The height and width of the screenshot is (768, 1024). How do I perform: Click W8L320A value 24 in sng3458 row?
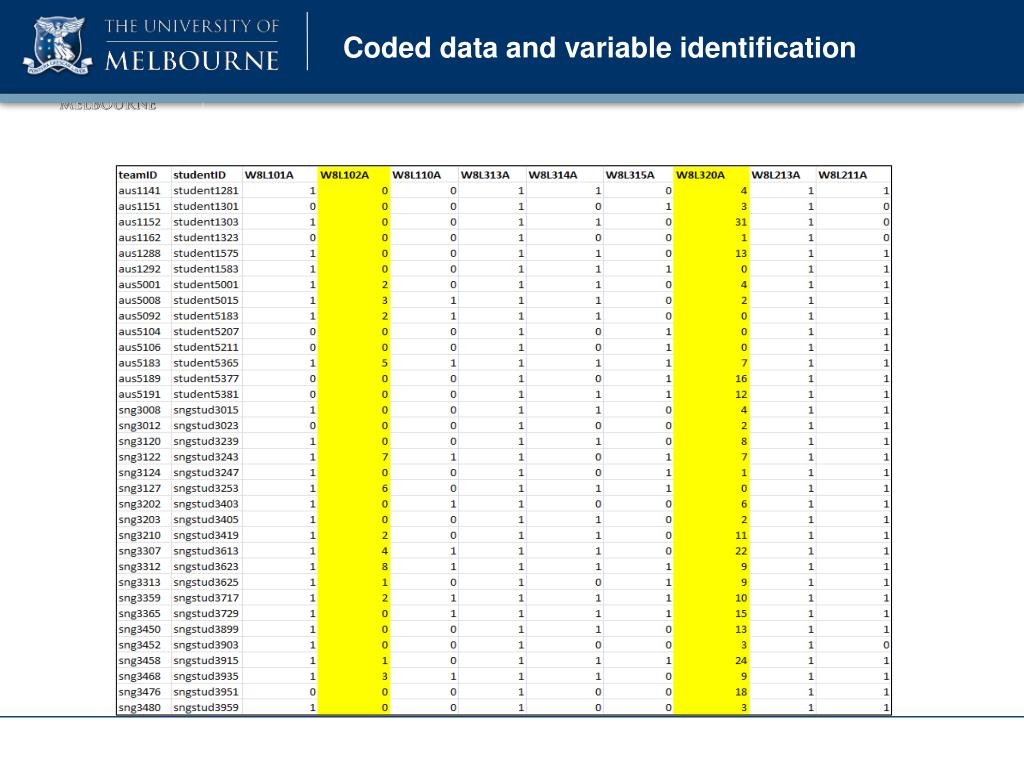click(741, 661)
